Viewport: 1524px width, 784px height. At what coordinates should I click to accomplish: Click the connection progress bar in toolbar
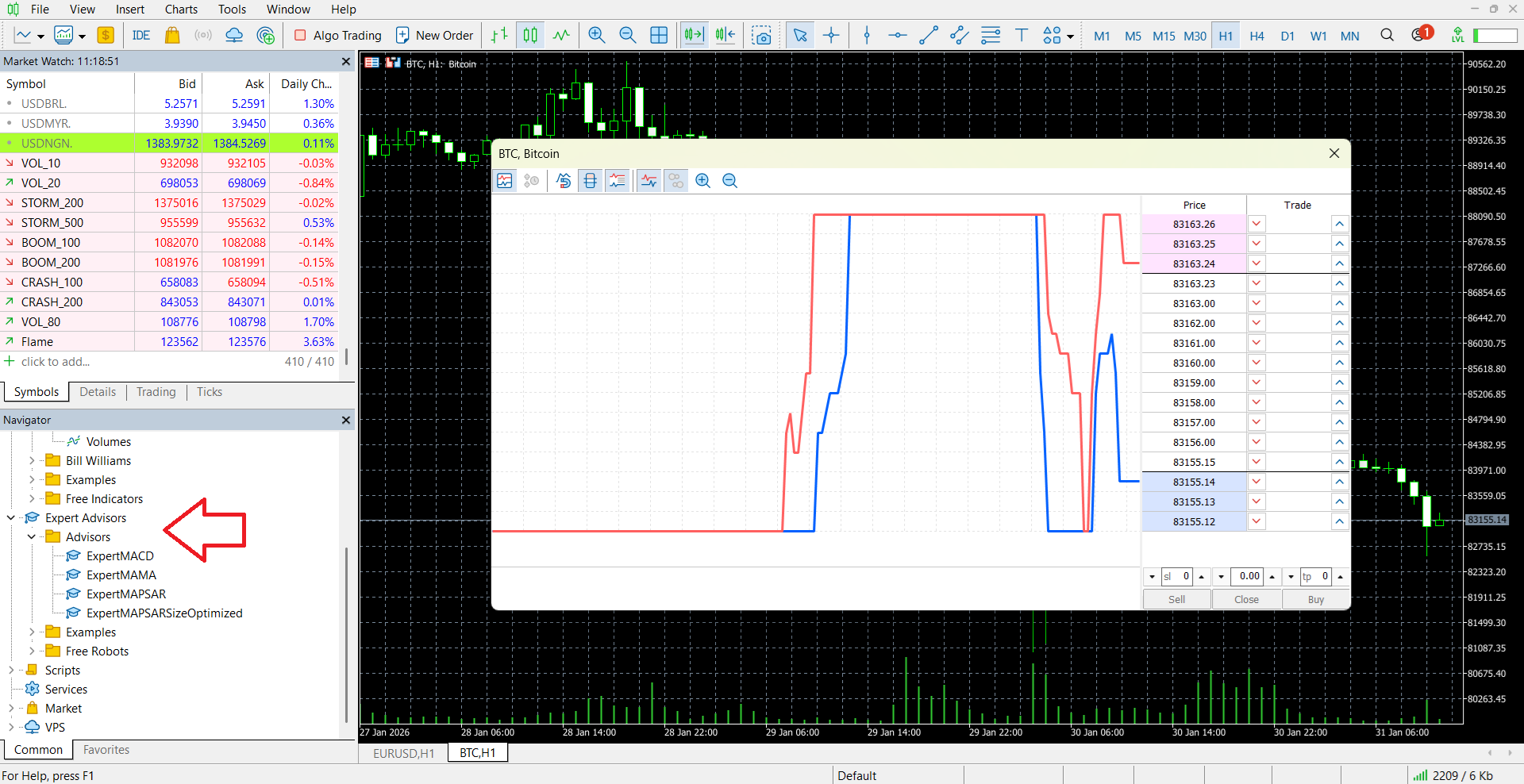(1495, 36)
